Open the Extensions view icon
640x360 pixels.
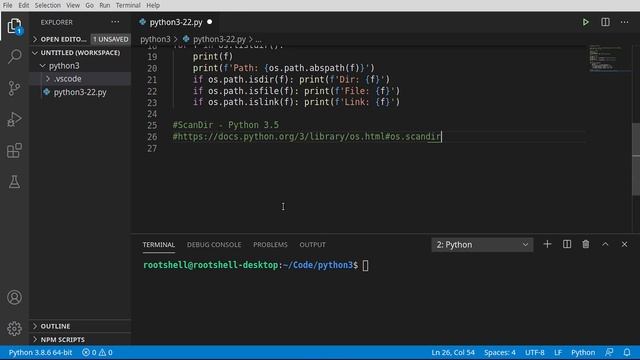point(14,151)
